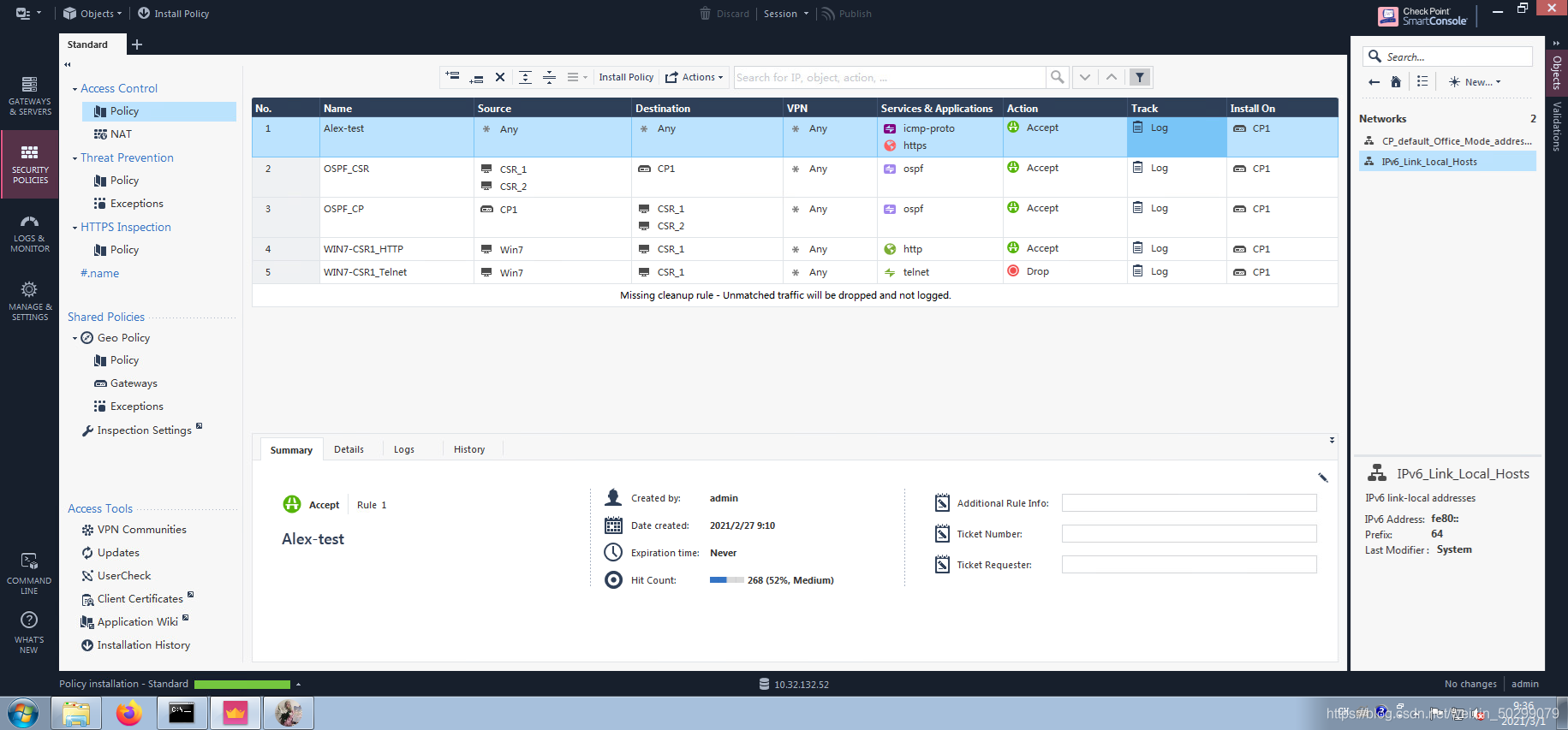Open the Session dropdown menu

click(785, 14)
